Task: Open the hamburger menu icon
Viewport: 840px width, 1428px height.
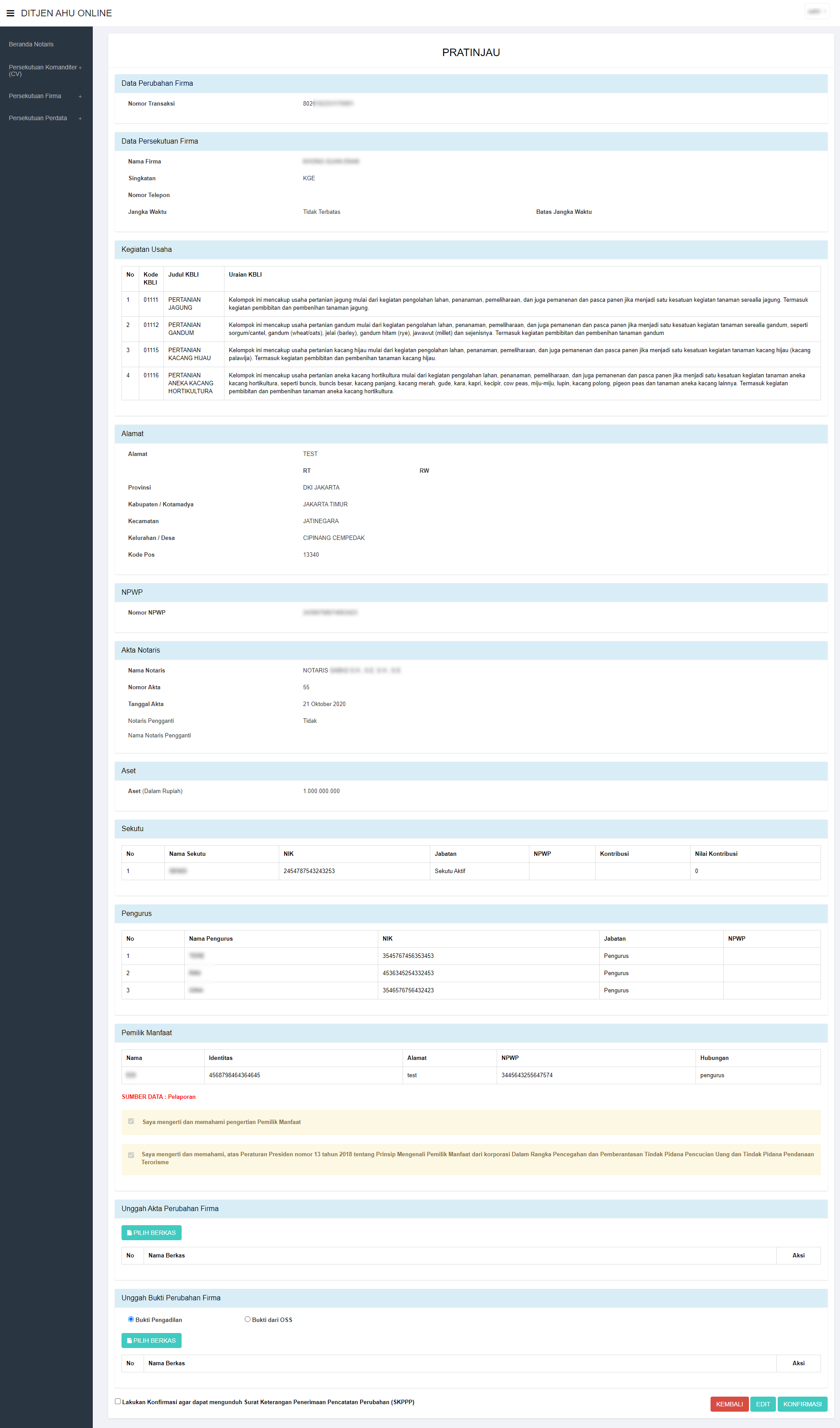Action: (10, 13)
